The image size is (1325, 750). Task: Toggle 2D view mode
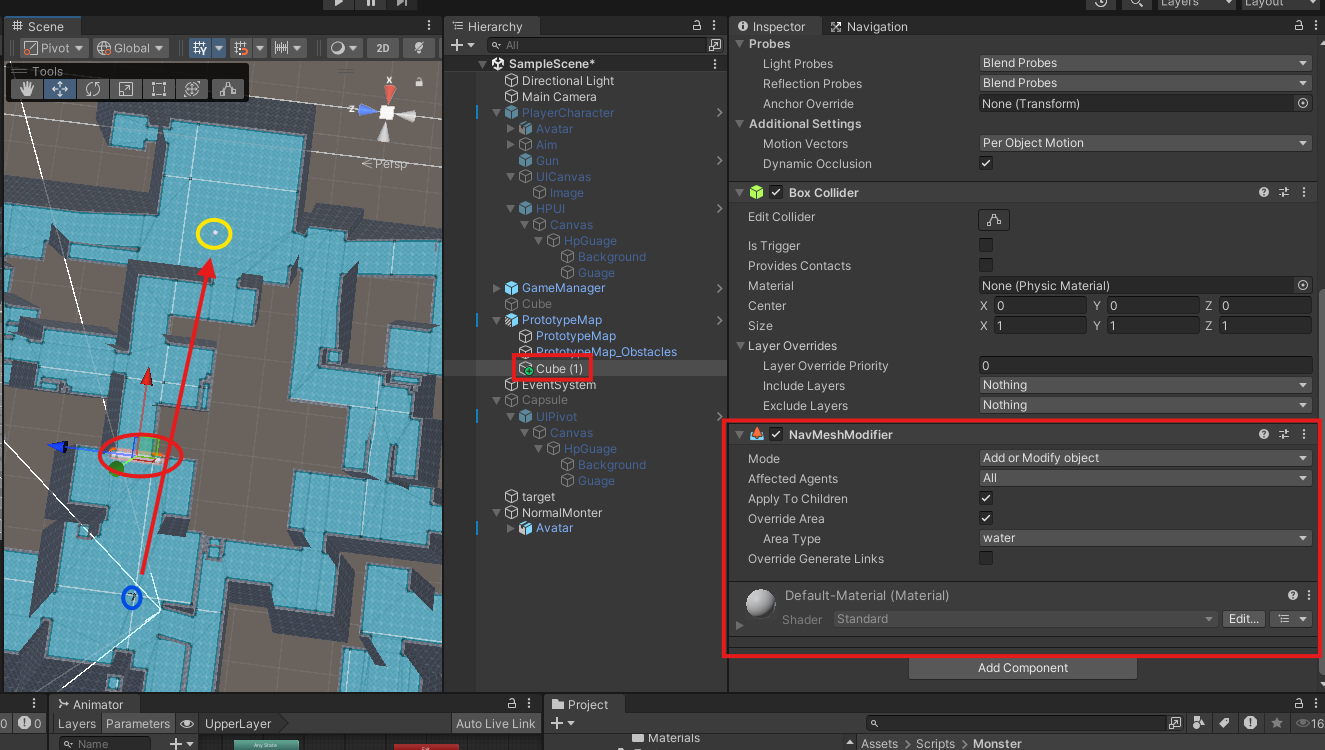click(x=382, y=48)
